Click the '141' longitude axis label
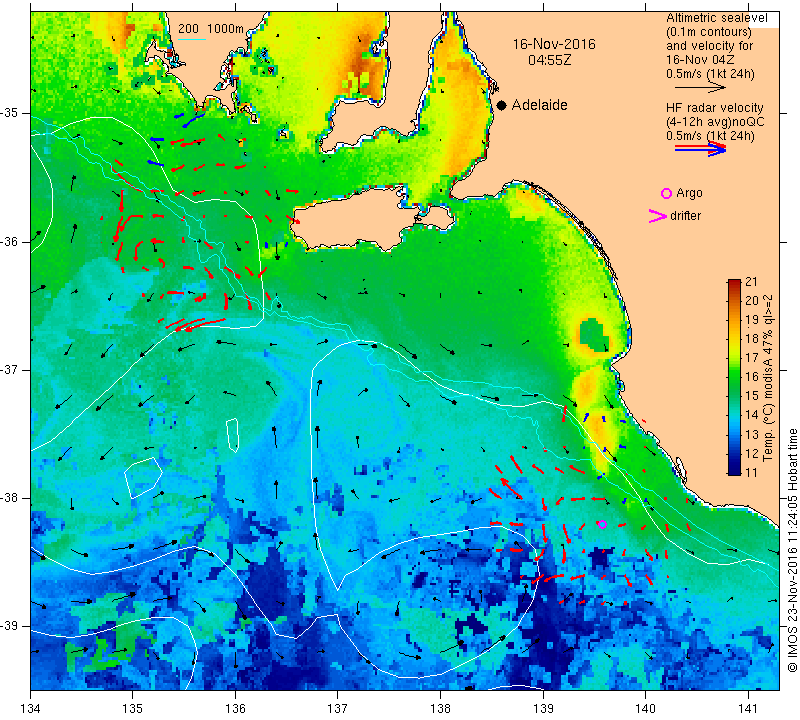Image resolution: width=800 pixels, height=720 pixels. pos(748,708)
